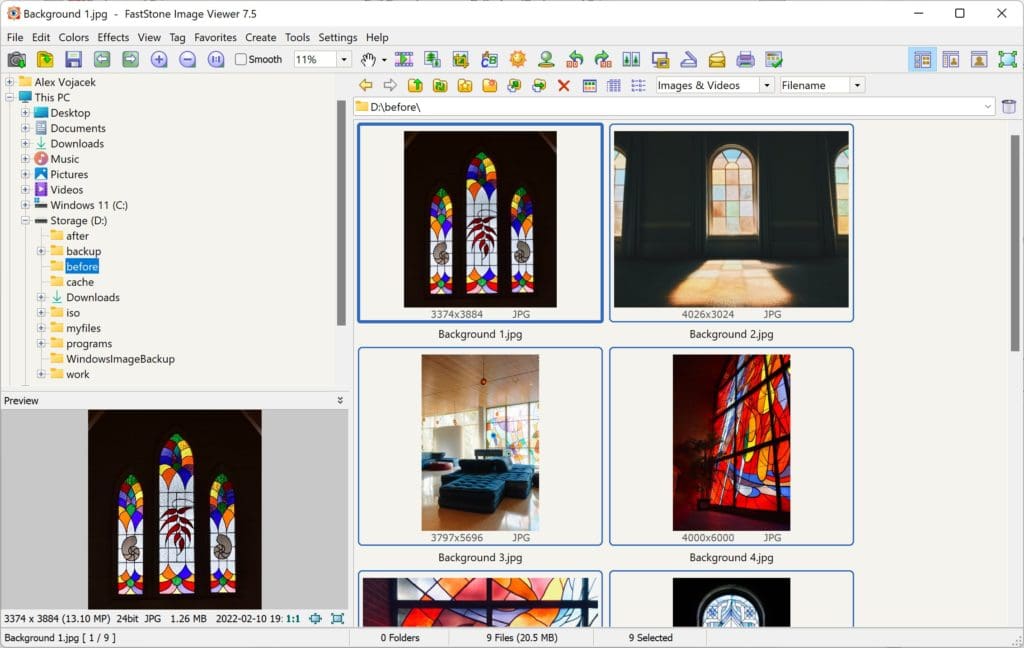Click the screen capture camera icon

(x=16, y=59)
